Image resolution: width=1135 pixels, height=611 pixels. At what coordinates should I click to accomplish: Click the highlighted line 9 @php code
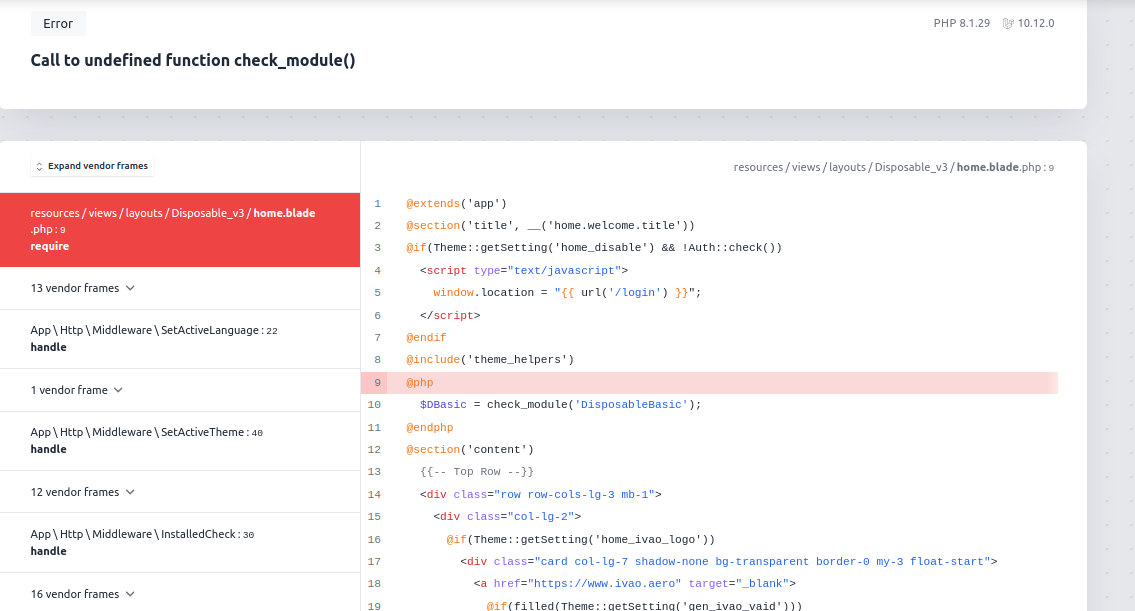(x=420, y=382)
